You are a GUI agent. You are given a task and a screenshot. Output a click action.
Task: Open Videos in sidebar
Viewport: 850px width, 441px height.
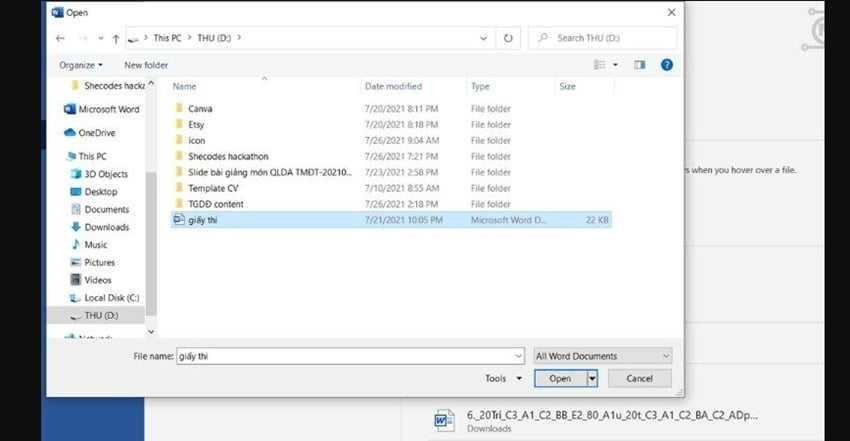click(91, 280)
